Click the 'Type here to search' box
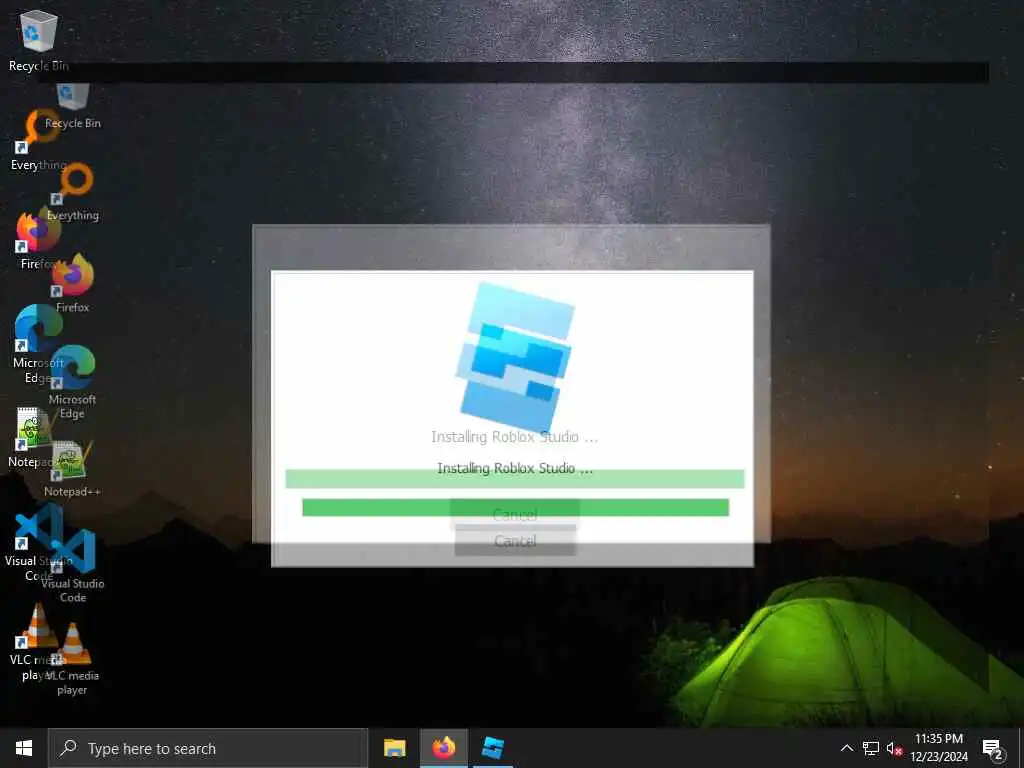Image resolution: width=1024 pixels, height=768 pixels. (x=208, y=748)
